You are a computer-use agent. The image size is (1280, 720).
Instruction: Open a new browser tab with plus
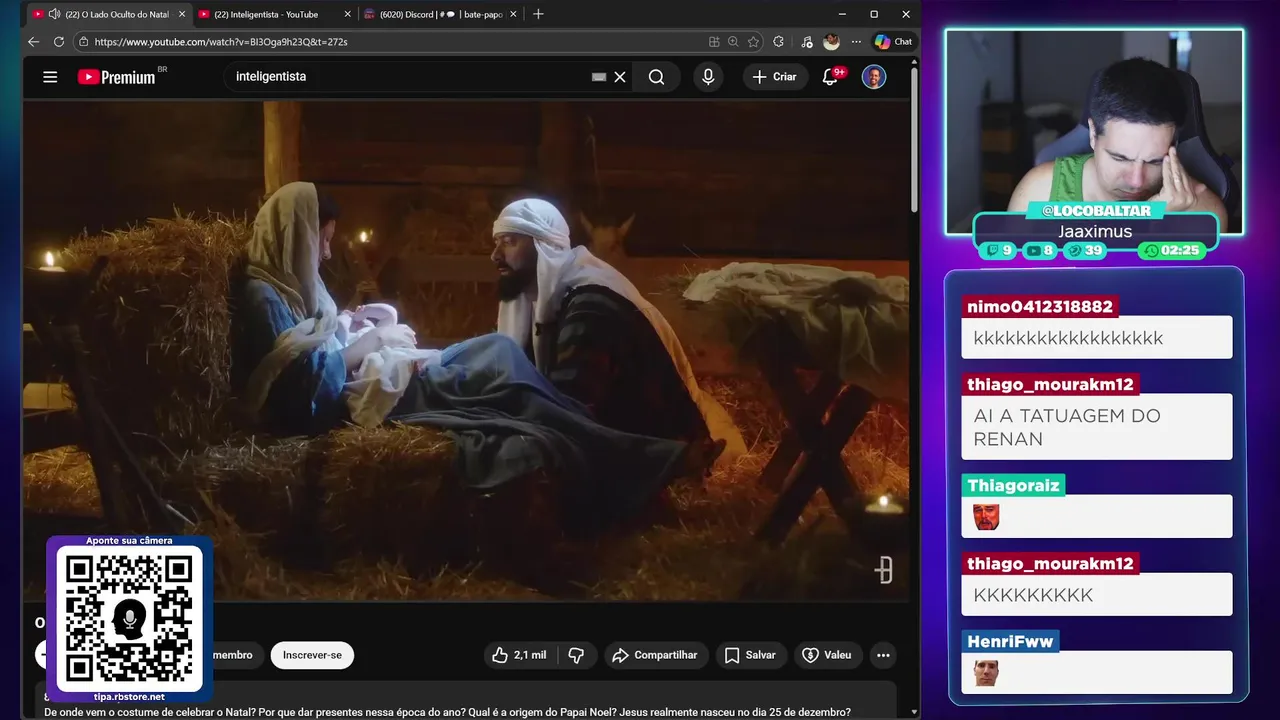tap(538, 14)
